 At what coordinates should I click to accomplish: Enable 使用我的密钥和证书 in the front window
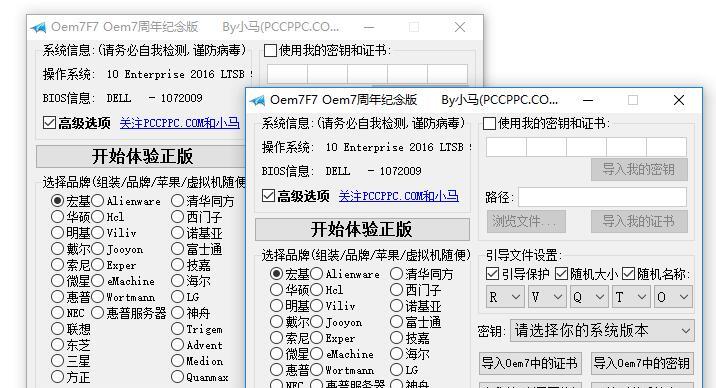click(490, 124)
